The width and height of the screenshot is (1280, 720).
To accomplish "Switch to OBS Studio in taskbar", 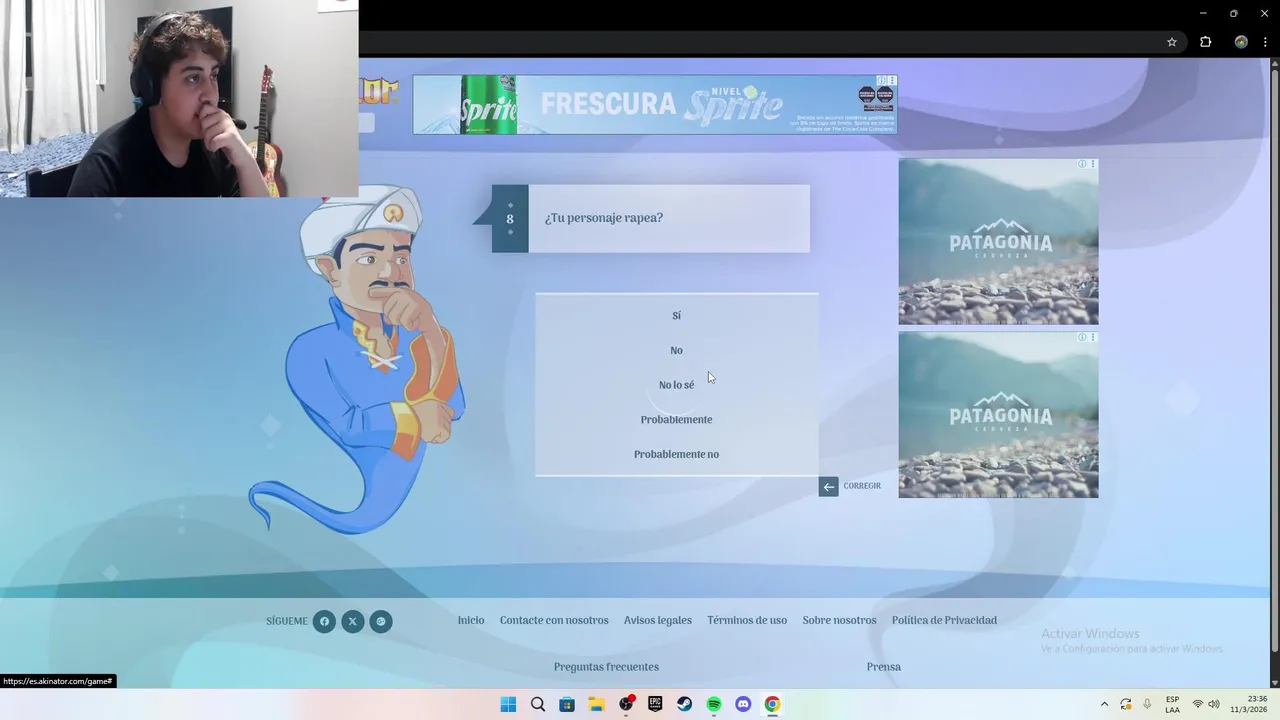I will [x=626, y=704].
